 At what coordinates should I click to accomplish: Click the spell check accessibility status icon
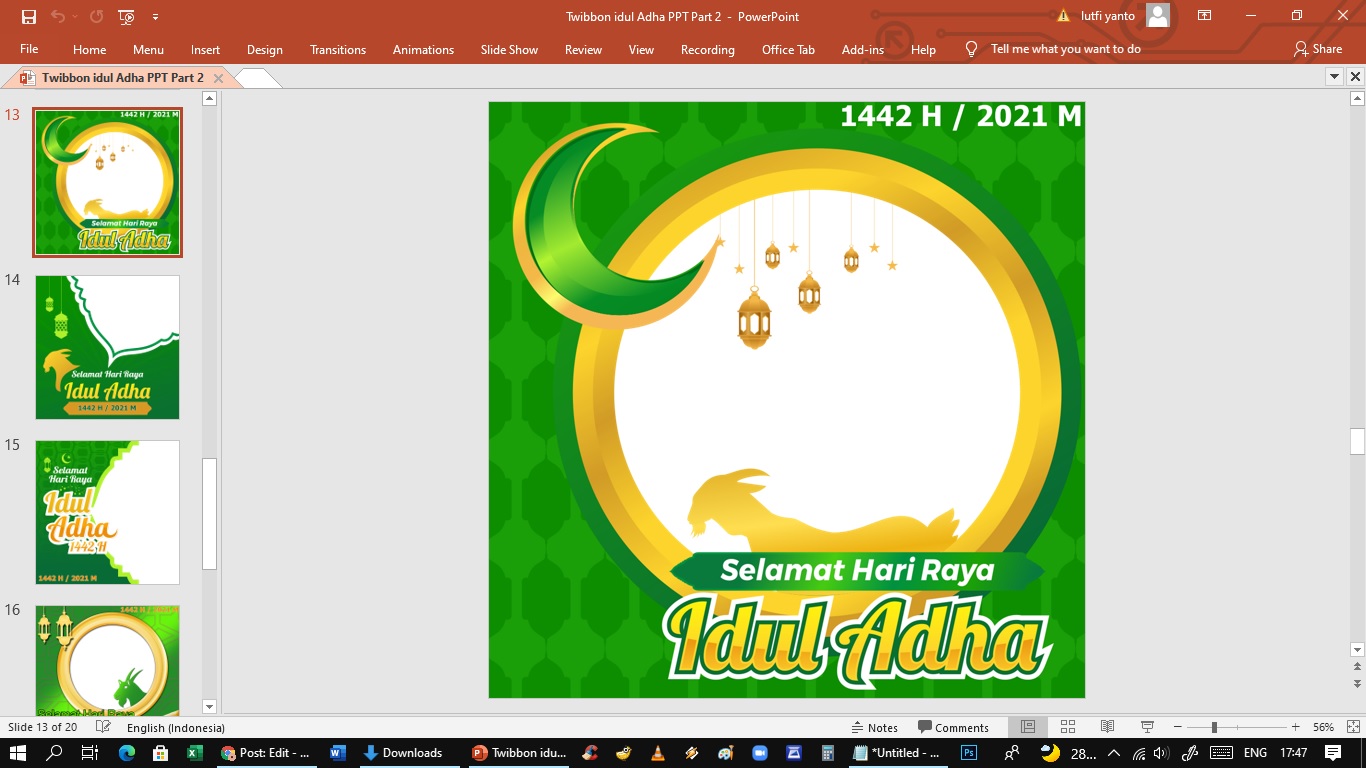[102, 727]
